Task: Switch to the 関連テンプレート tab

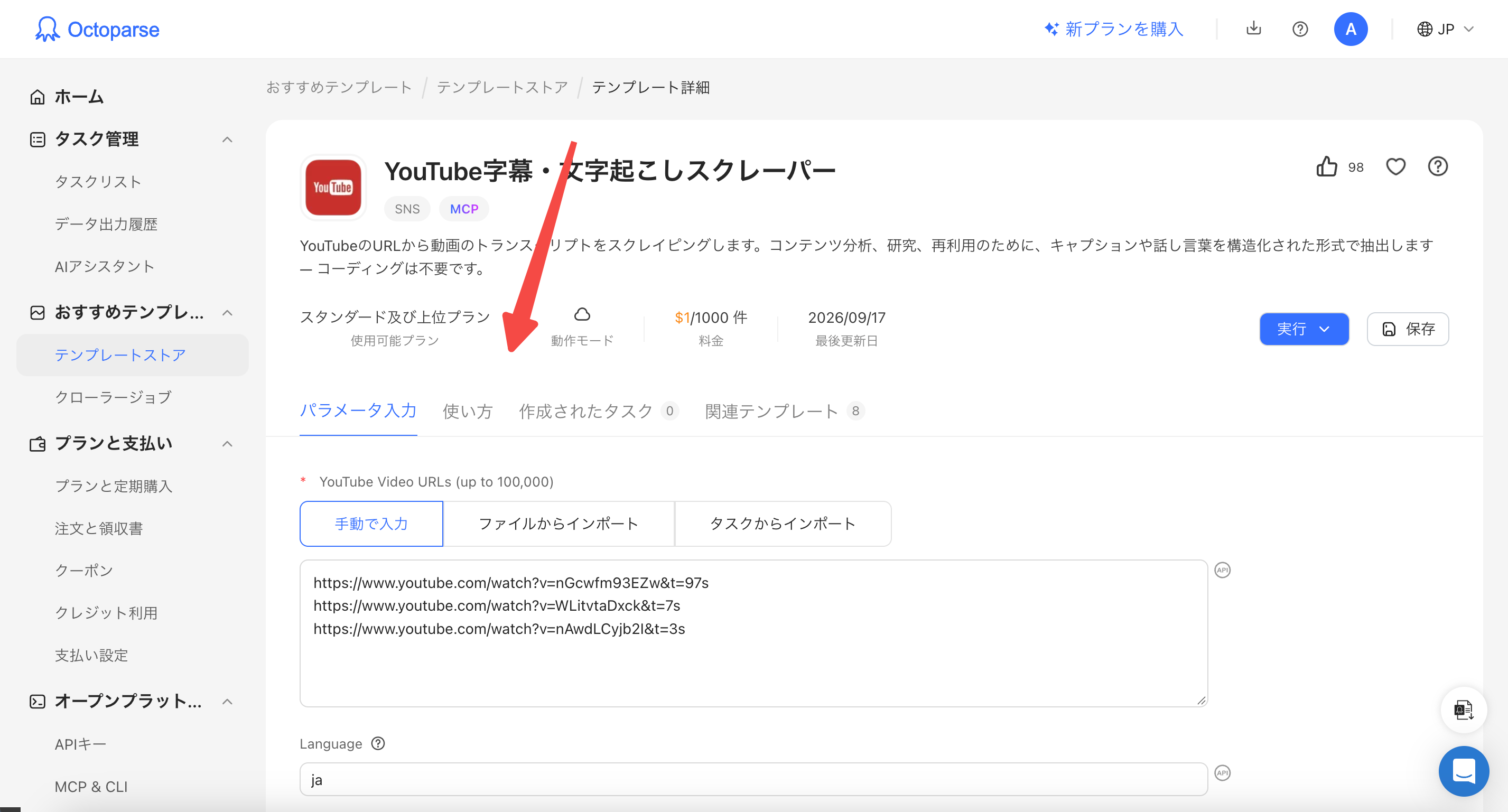Action: point(784,411)
